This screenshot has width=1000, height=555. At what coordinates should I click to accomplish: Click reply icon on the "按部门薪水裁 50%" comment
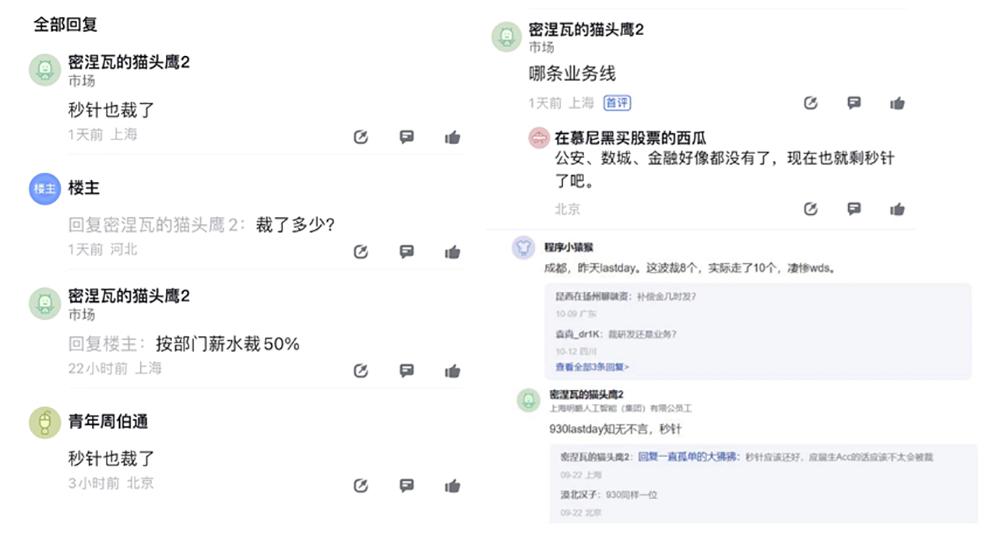pos(406,370)
